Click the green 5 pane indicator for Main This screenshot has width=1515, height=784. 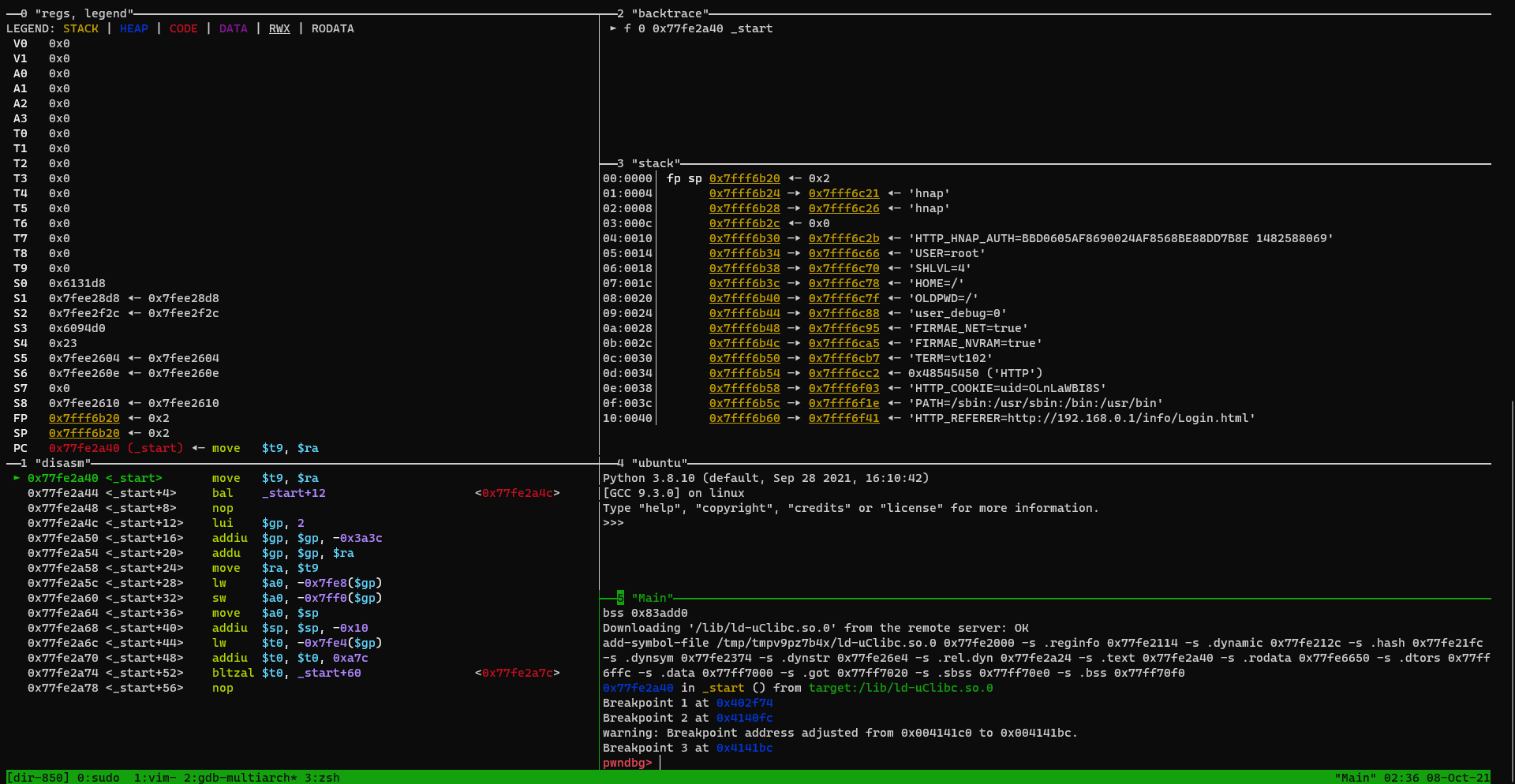[620, 598]
